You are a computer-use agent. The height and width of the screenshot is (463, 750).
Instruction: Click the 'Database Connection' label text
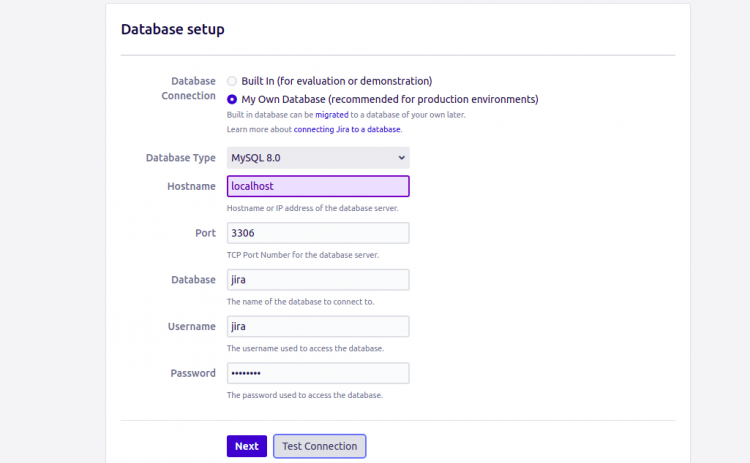(188, 88)
